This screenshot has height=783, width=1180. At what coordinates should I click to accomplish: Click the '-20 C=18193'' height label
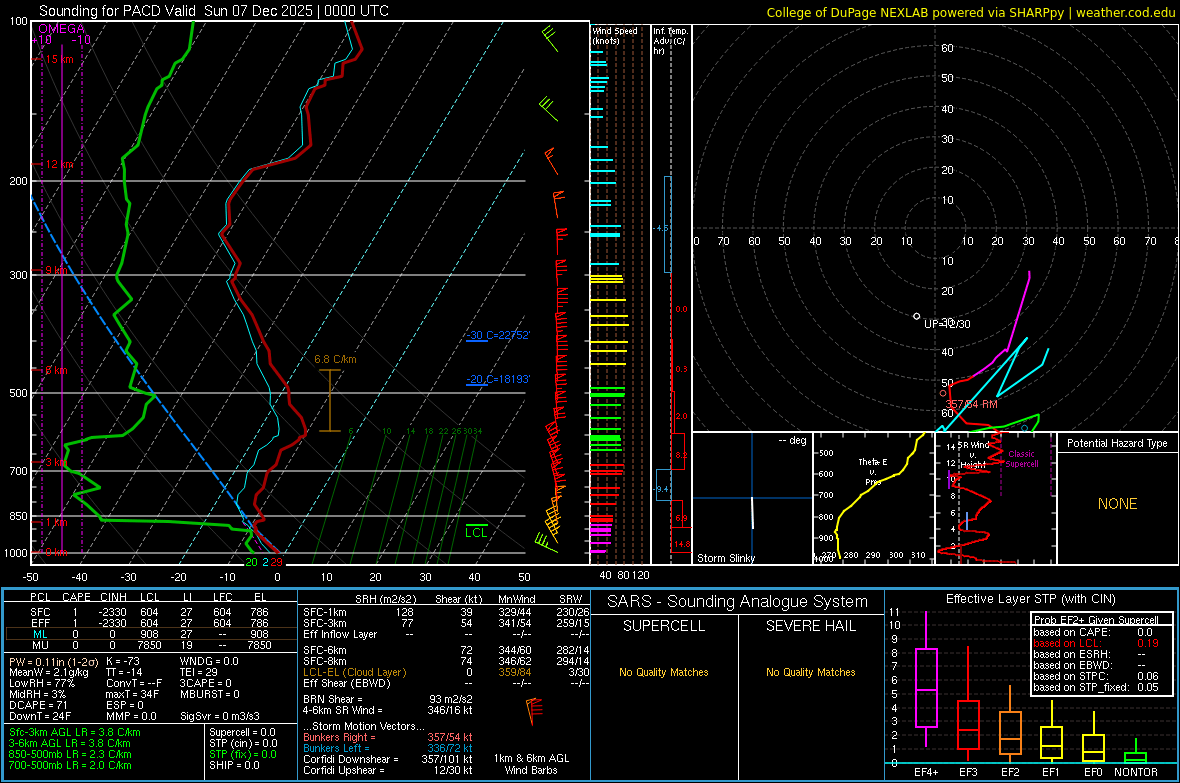pos(497,379)
